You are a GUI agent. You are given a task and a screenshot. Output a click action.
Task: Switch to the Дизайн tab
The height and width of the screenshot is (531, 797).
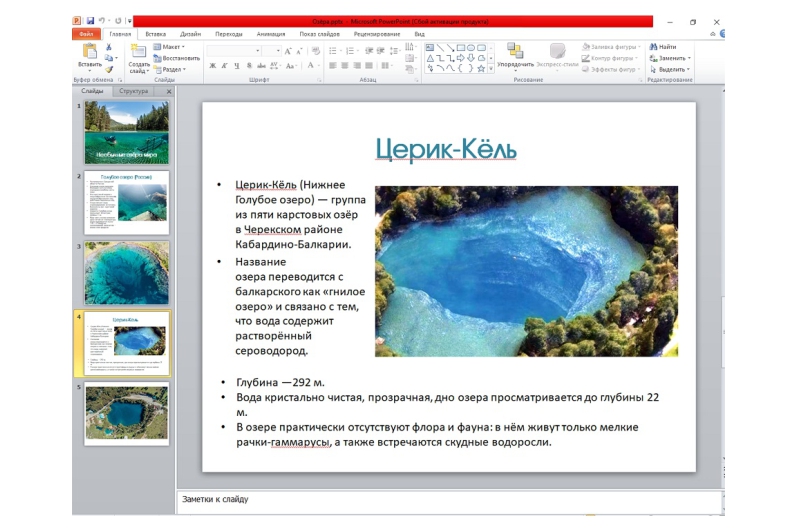(x=191, y=34)
